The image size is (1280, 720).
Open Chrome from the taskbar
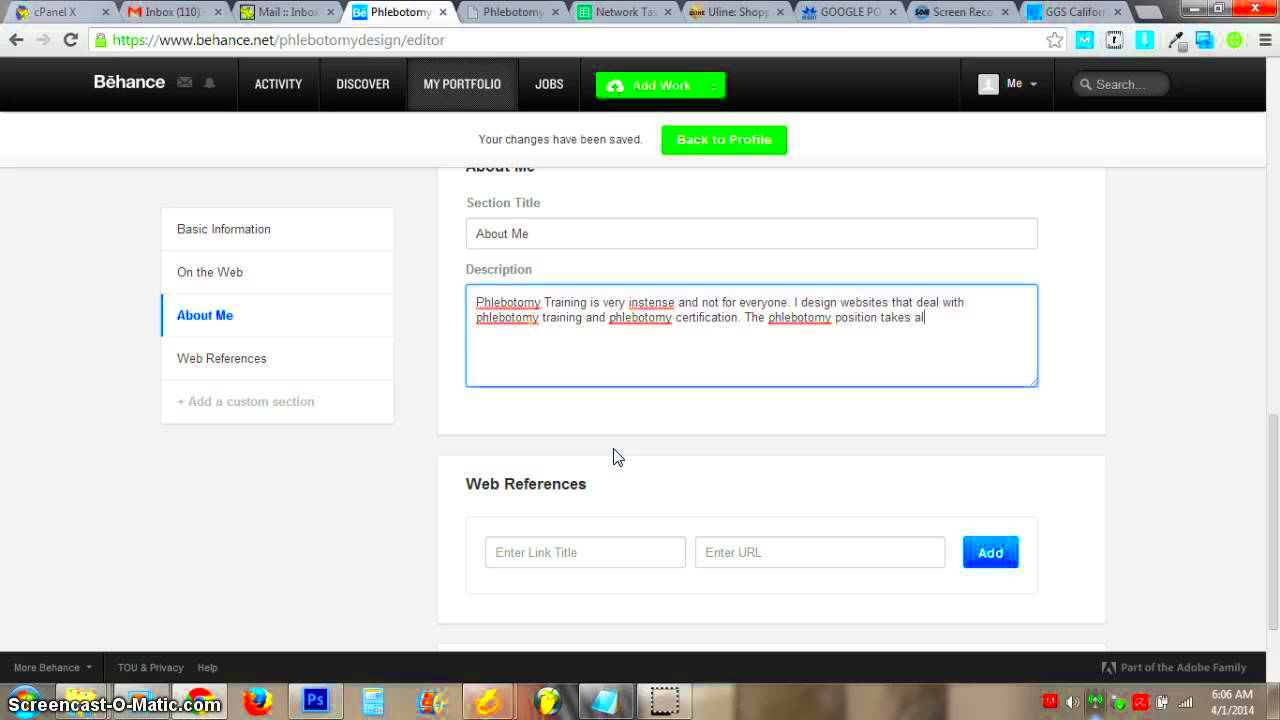[x=199, y=701]
